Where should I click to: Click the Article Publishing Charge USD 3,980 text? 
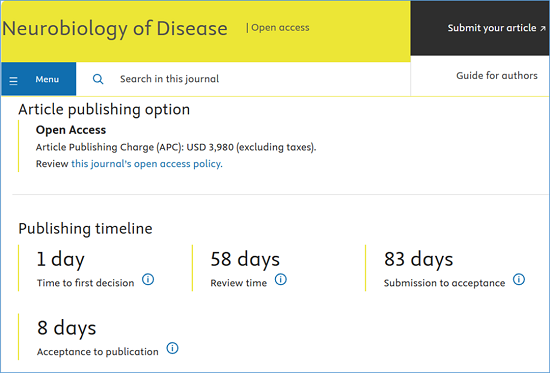(176, 147)
